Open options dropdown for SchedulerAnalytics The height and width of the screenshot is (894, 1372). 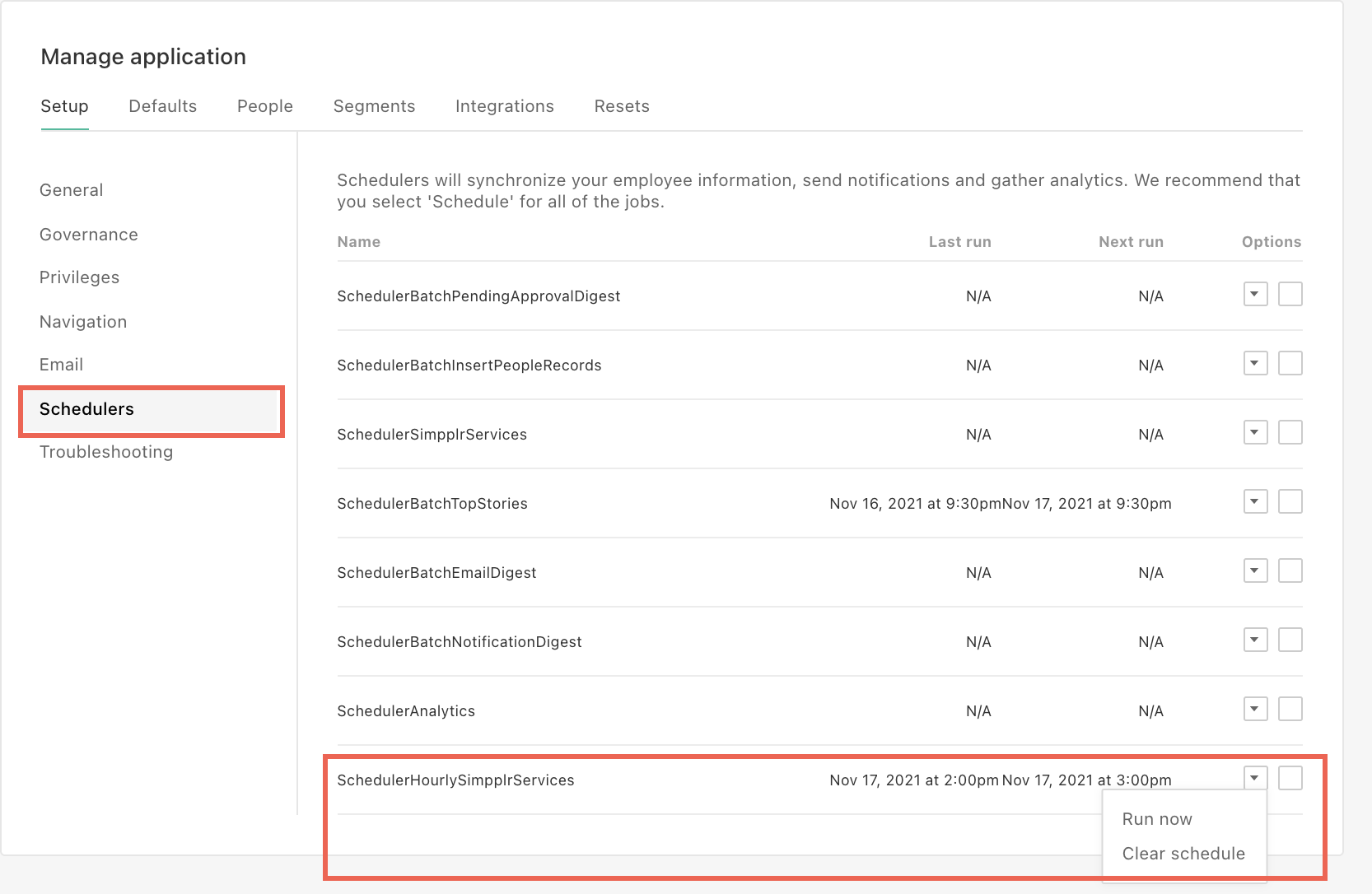(x=1255, y=709)
